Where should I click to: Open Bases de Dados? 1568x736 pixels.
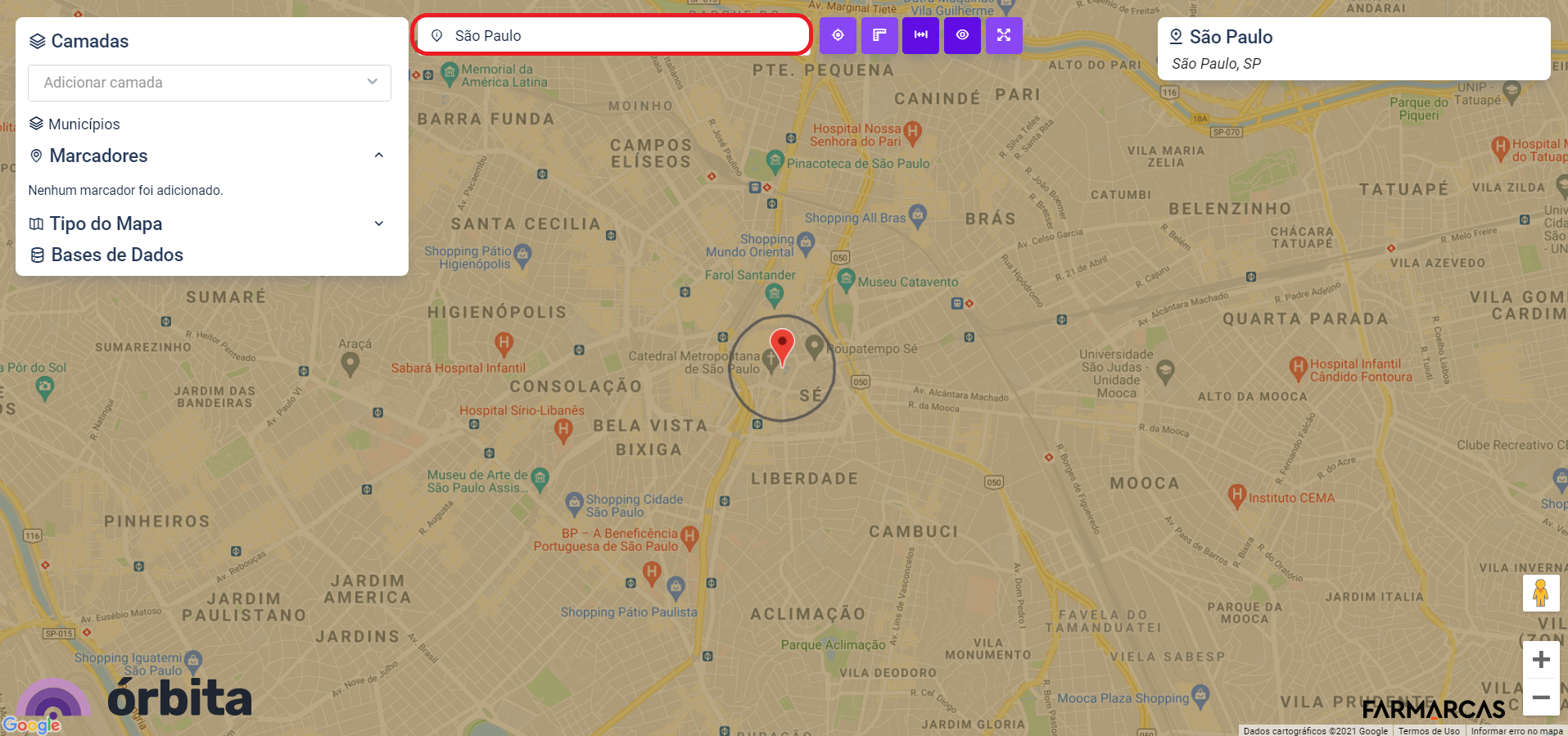coord(117,255)
